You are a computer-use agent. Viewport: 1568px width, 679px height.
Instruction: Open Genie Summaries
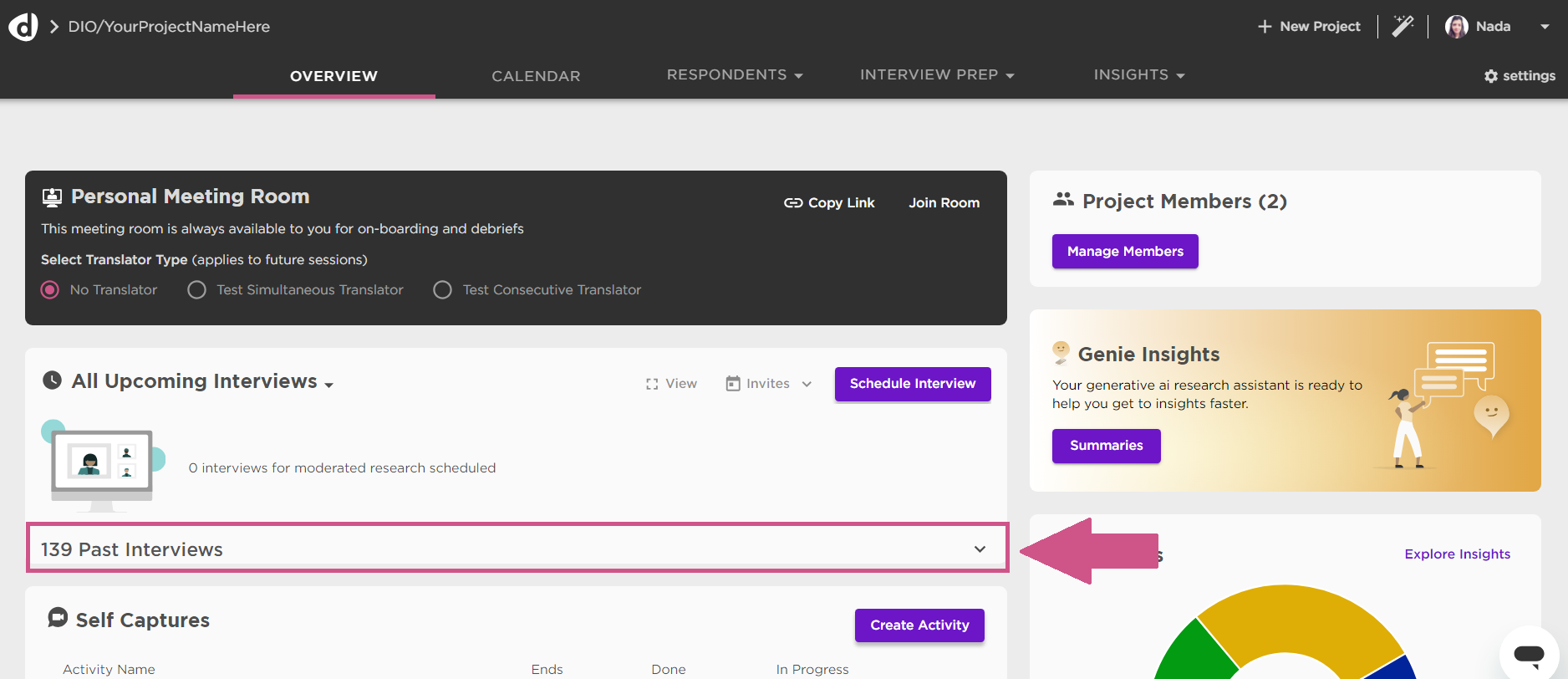(x=1107, y=446)
